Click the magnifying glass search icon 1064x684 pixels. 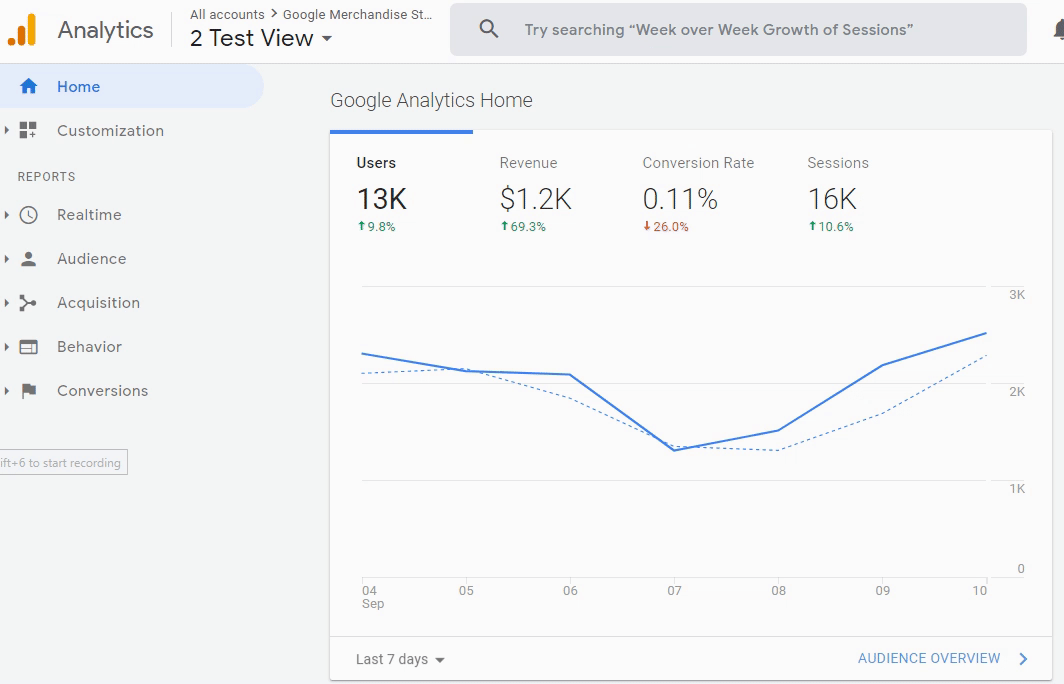489,30
